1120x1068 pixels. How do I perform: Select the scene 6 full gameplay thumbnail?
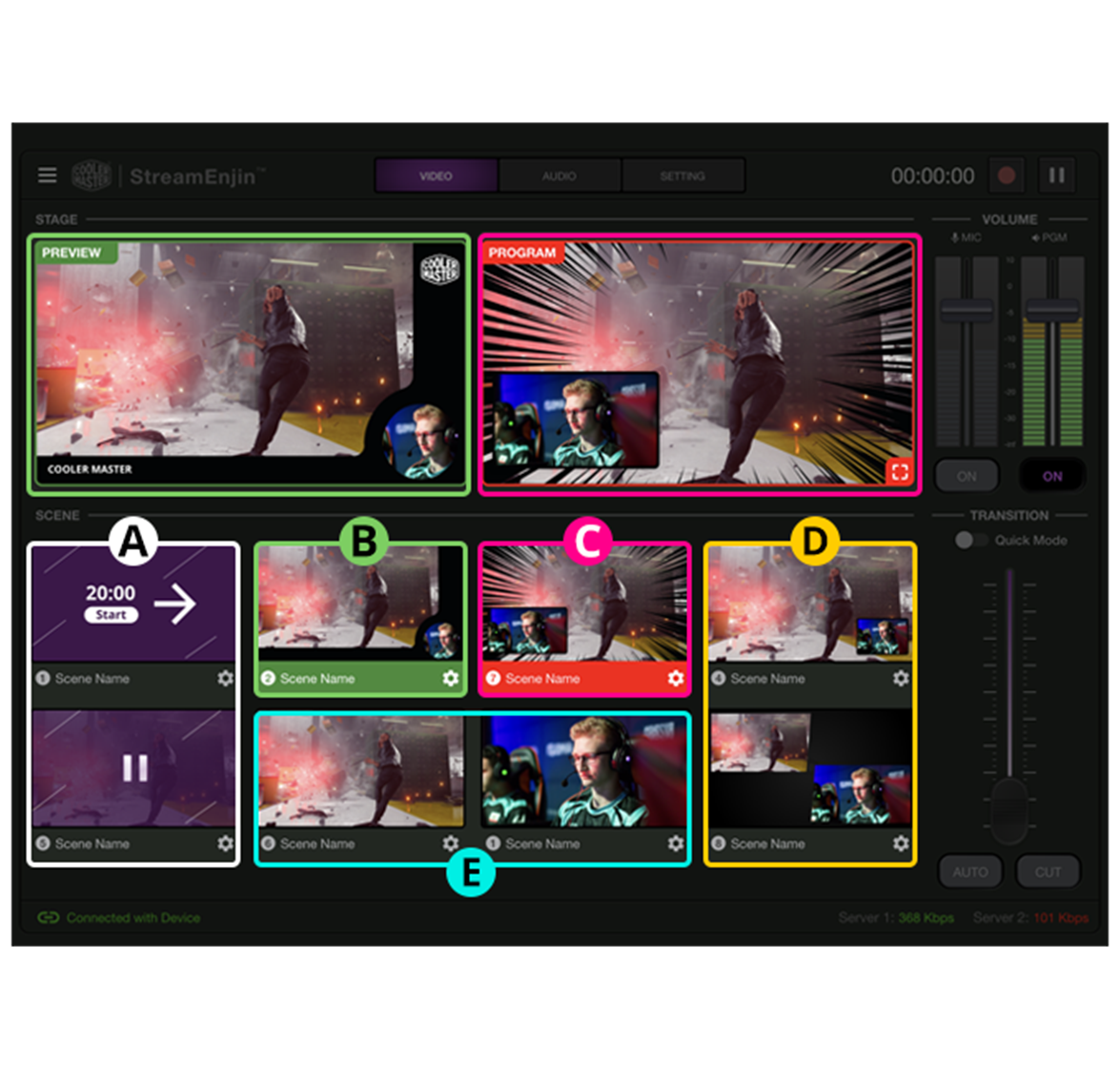[x=360, y=771]
